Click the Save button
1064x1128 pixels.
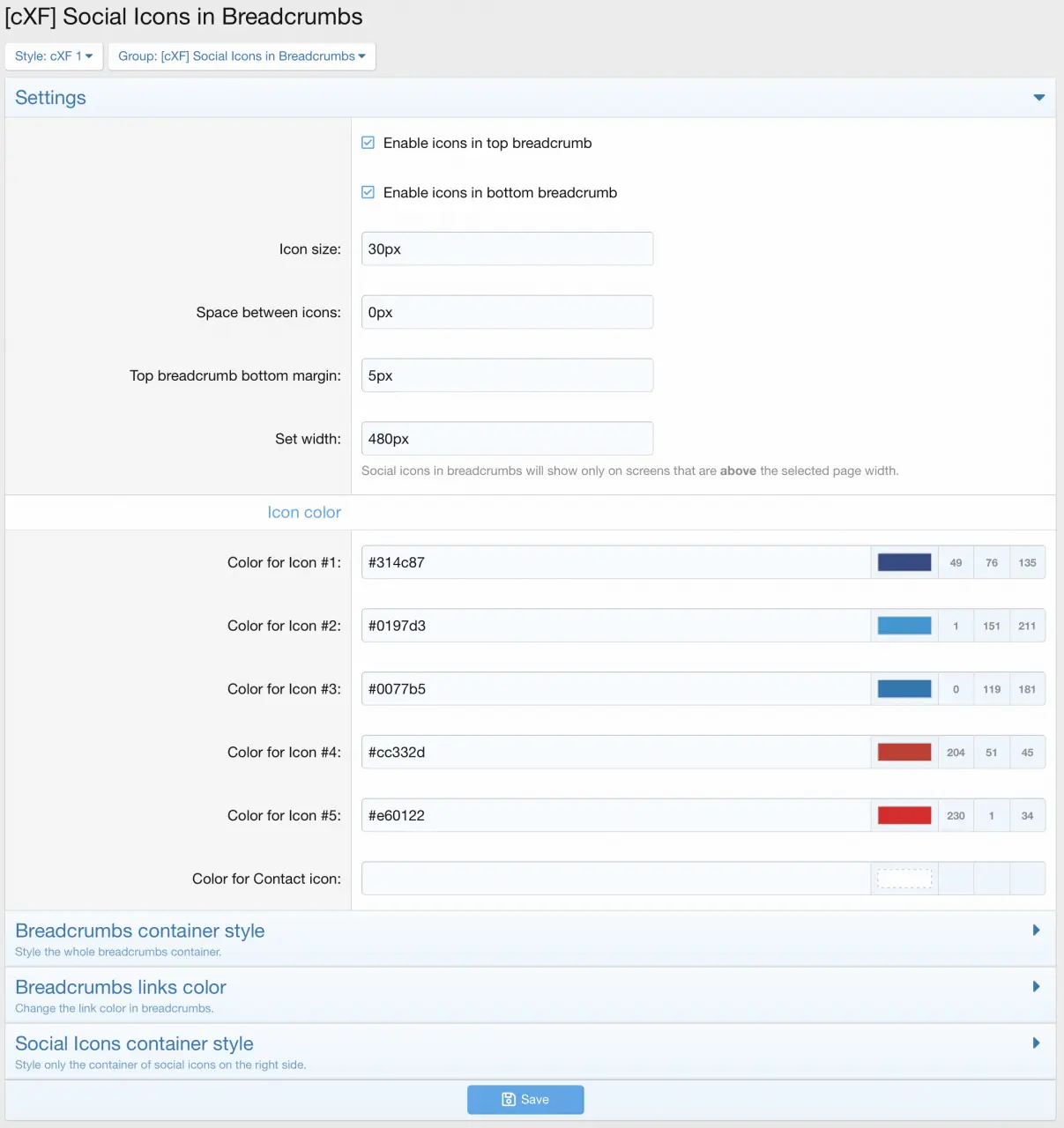(x=525, y=1100)
